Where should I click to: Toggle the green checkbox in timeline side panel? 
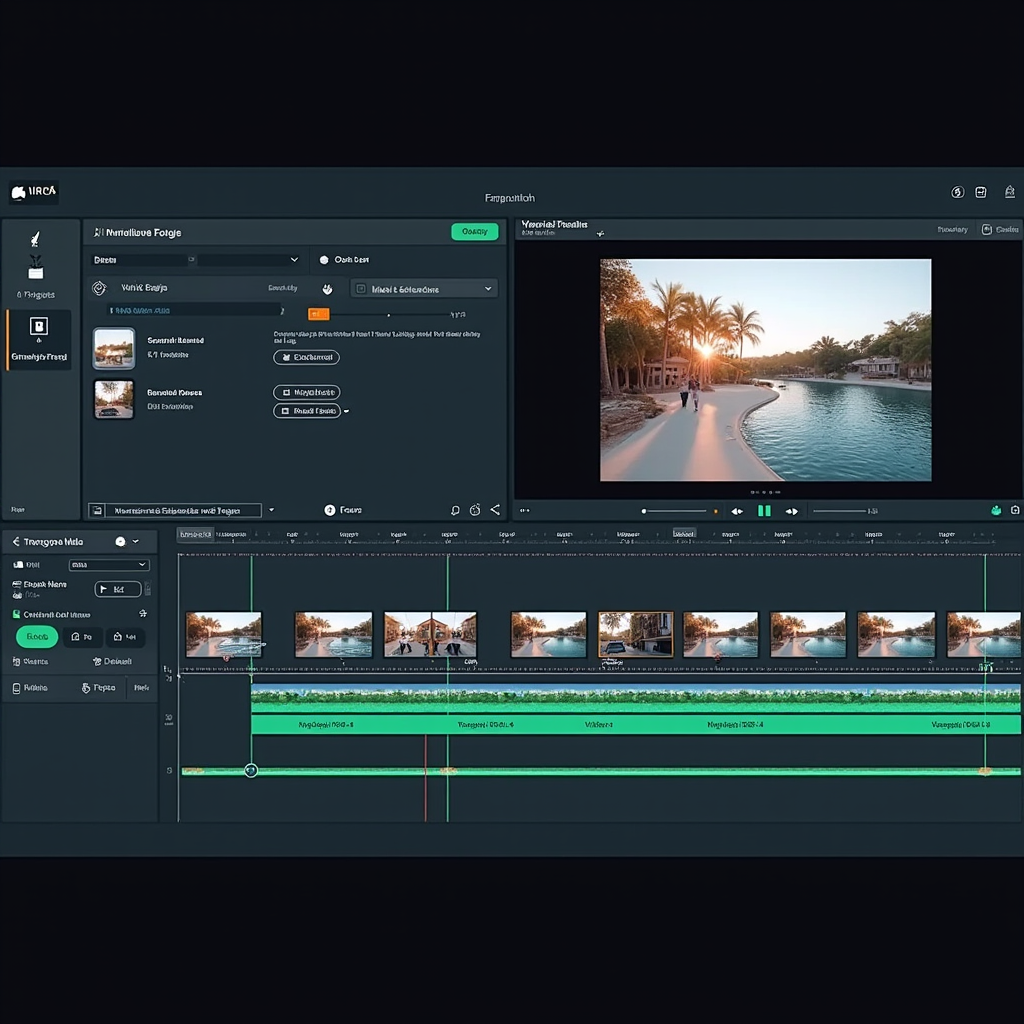(16, 615)
